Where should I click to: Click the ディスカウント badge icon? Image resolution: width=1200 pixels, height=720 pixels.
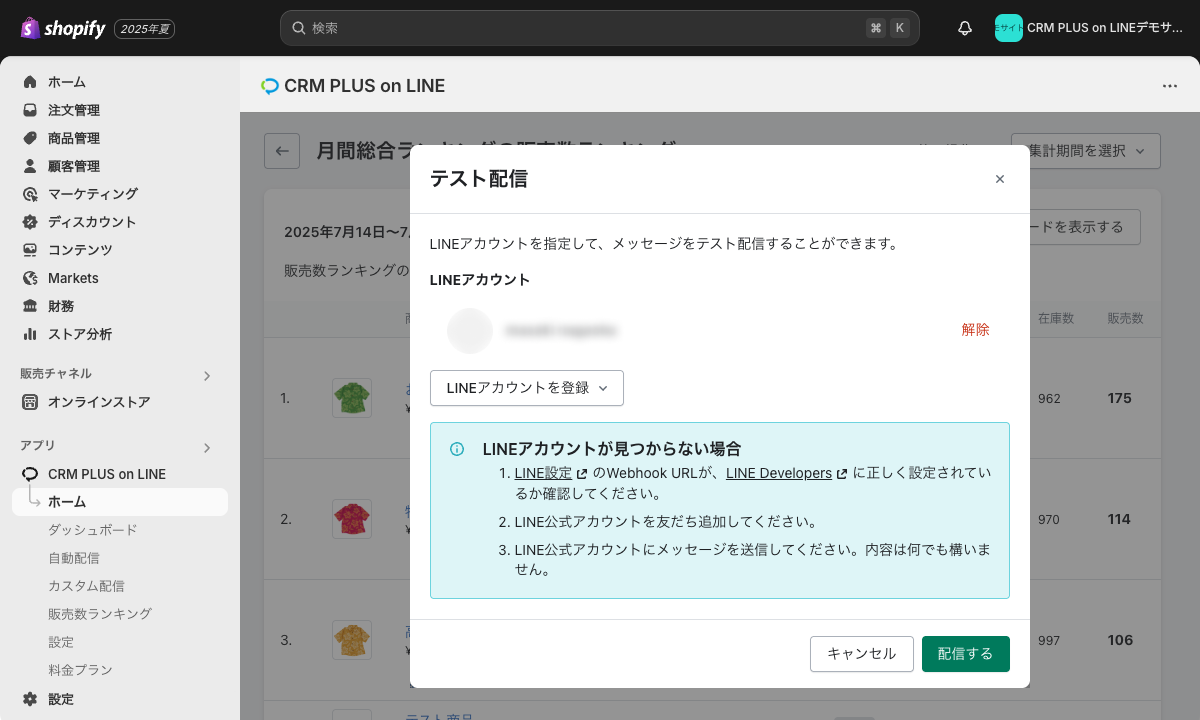point(30,222)
